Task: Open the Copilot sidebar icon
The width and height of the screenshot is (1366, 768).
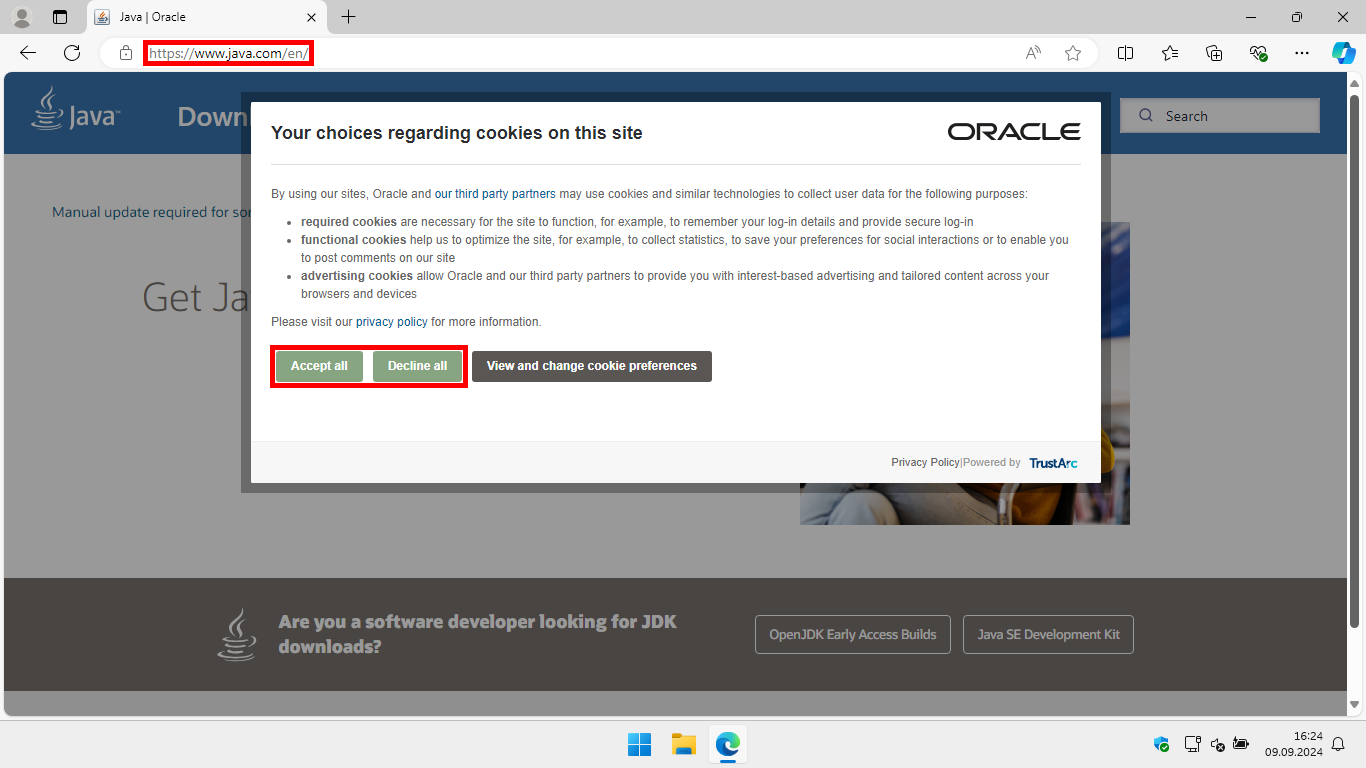Action: [x=1343, y=53]
